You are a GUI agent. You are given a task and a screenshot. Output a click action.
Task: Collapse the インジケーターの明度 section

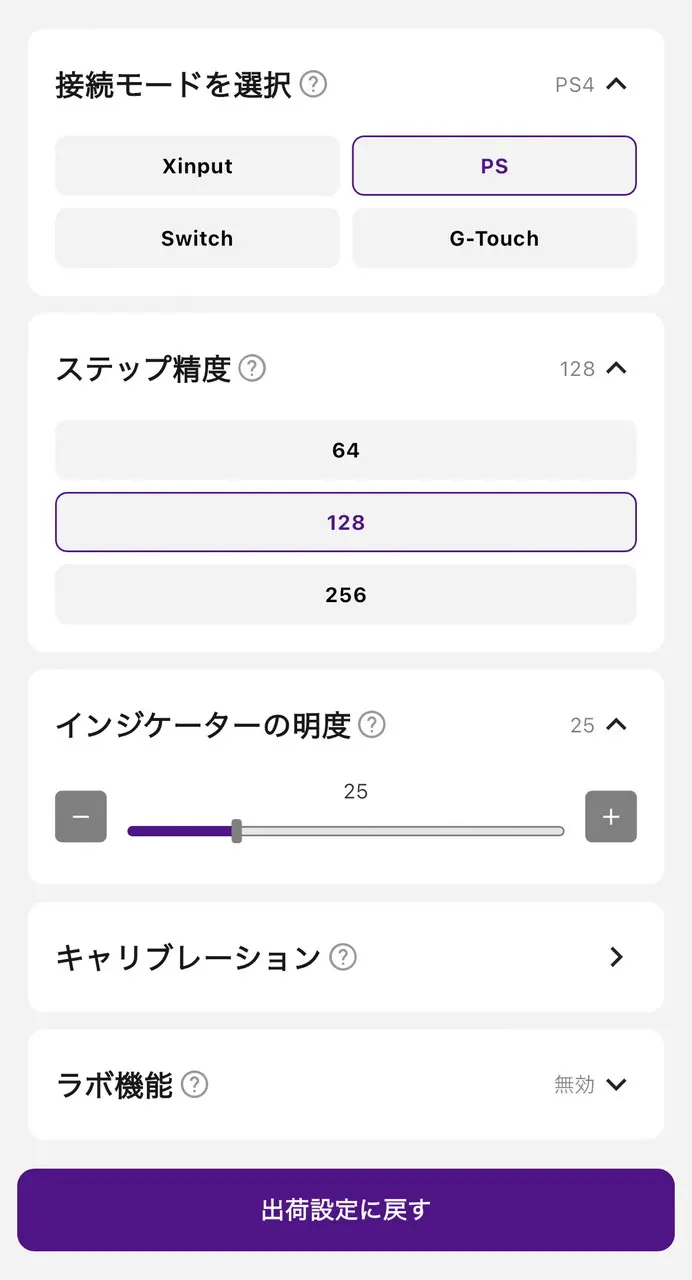click(617, 724)
